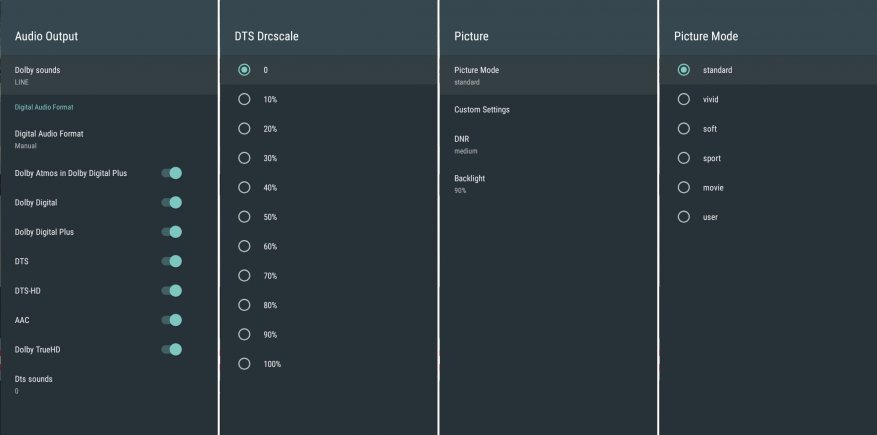The image size is (877, 435).
Task: Open the DNR medium setting
Action: [547, 144]
